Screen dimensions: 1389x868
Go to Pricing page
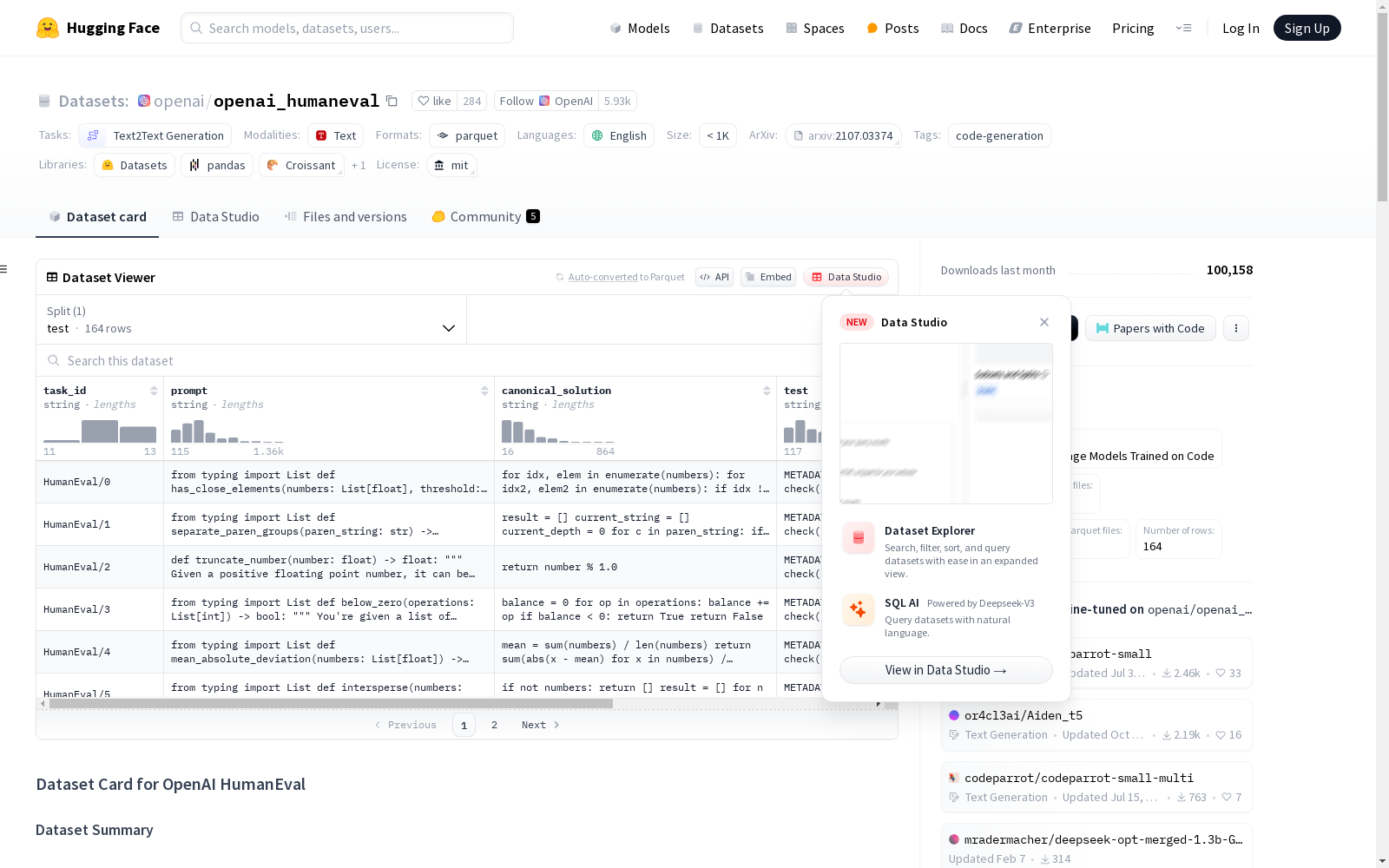(1133, 28)
